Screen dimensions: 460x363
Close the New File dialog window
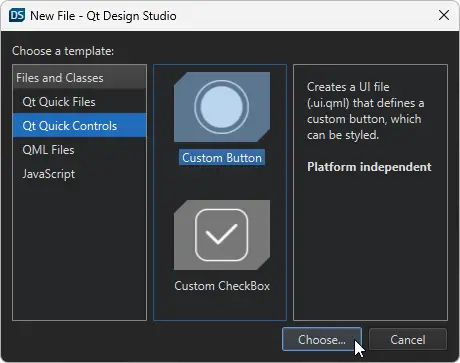(x=444, y=15)
